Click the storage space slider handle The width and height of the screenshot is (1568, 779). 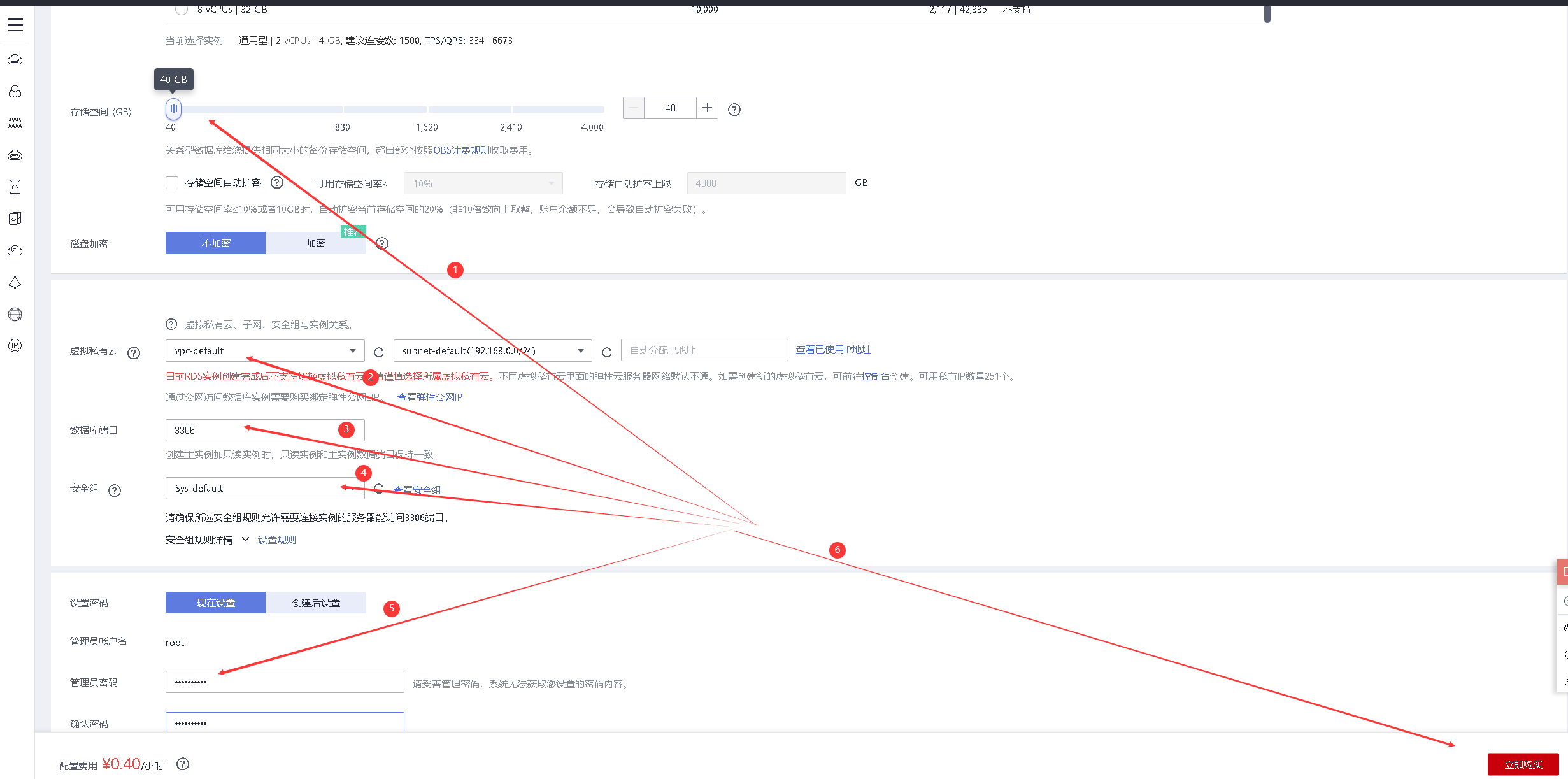tap(173, 109)
